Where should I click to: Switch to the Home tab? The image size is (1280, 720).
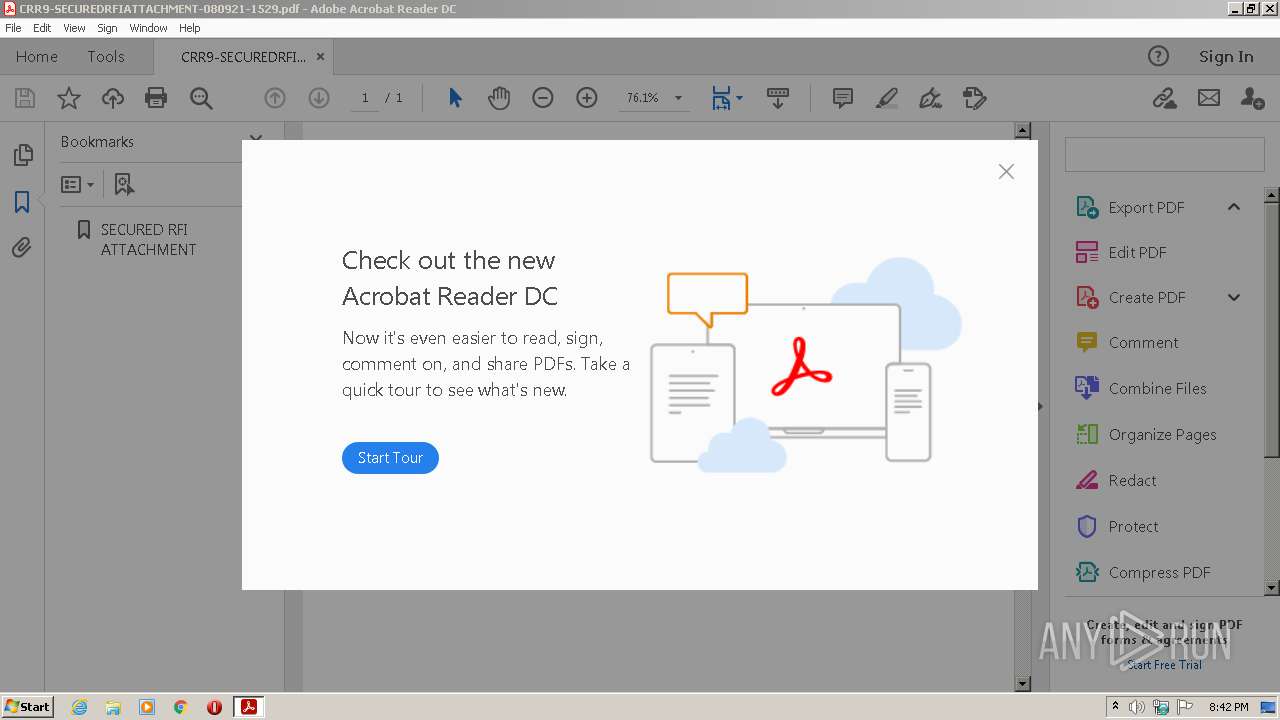coord(37,57)
